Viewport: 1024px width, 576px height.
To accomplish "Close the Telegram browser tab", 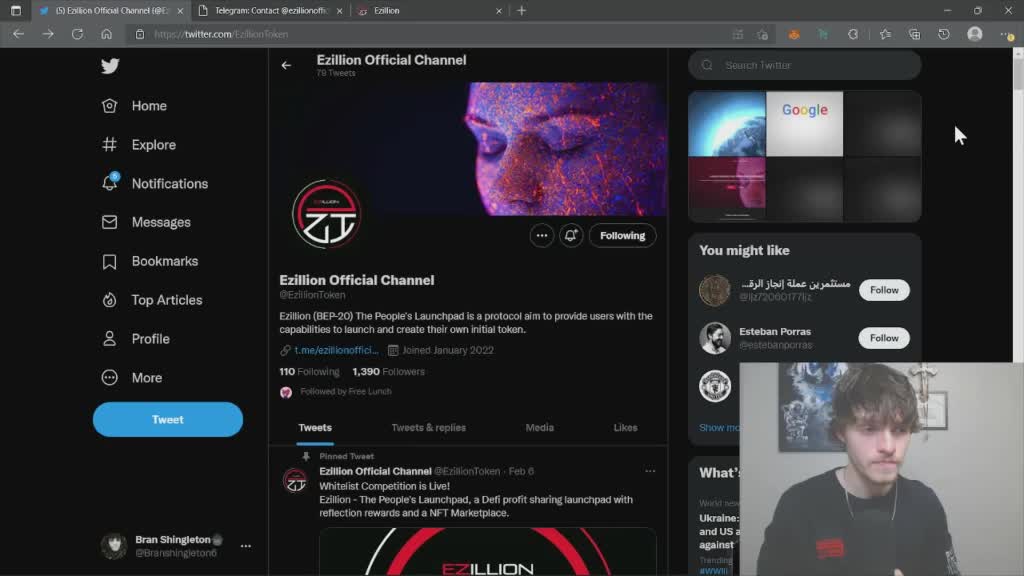I will (340, 11).
